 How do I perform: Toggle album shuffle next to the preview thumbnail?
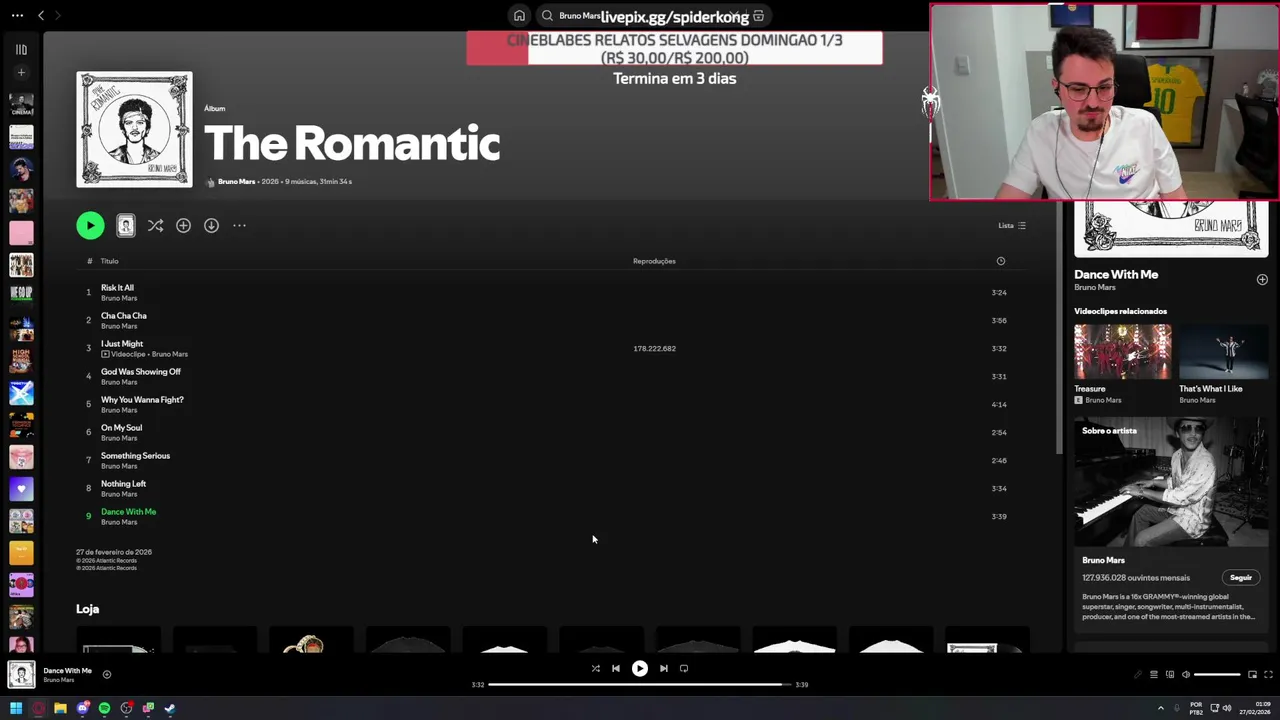(155, 226)
